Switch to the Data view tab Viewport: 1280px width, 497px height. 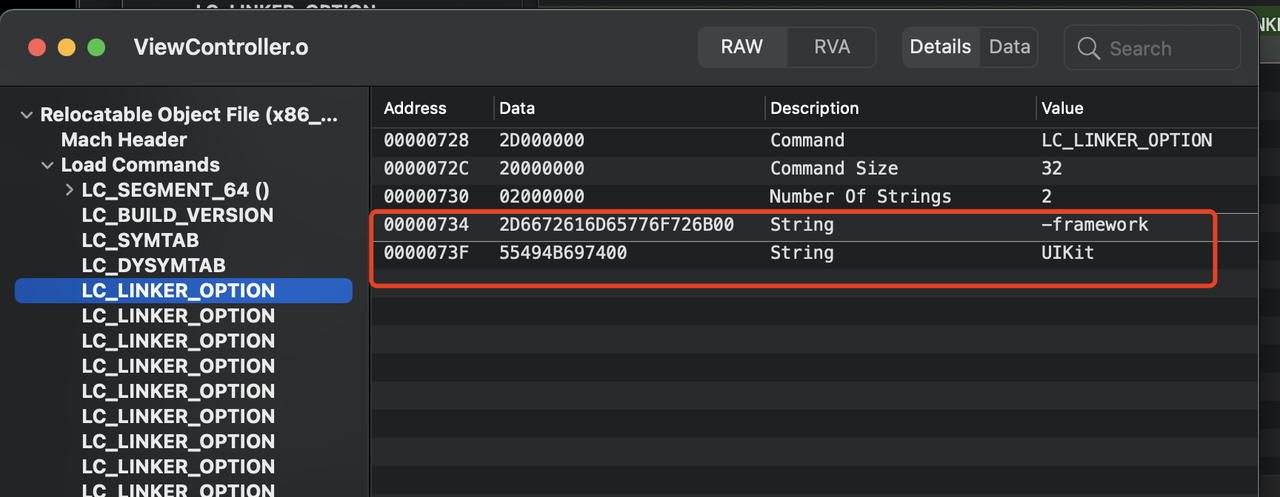click(x=1009, y=47)
